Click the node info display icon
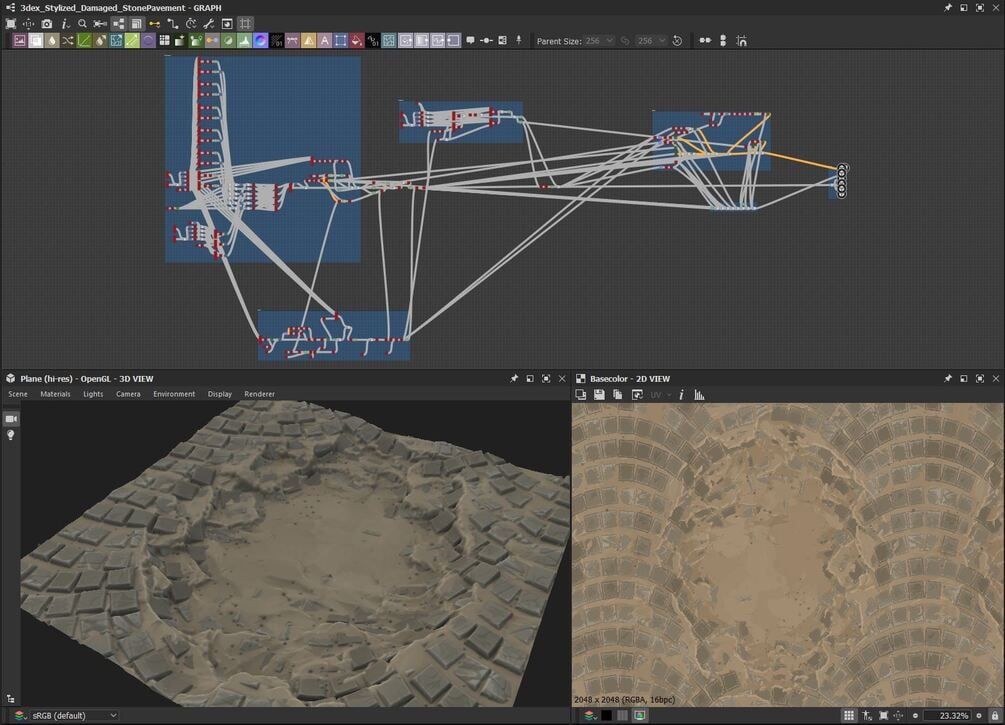 (x=65, y=24)
